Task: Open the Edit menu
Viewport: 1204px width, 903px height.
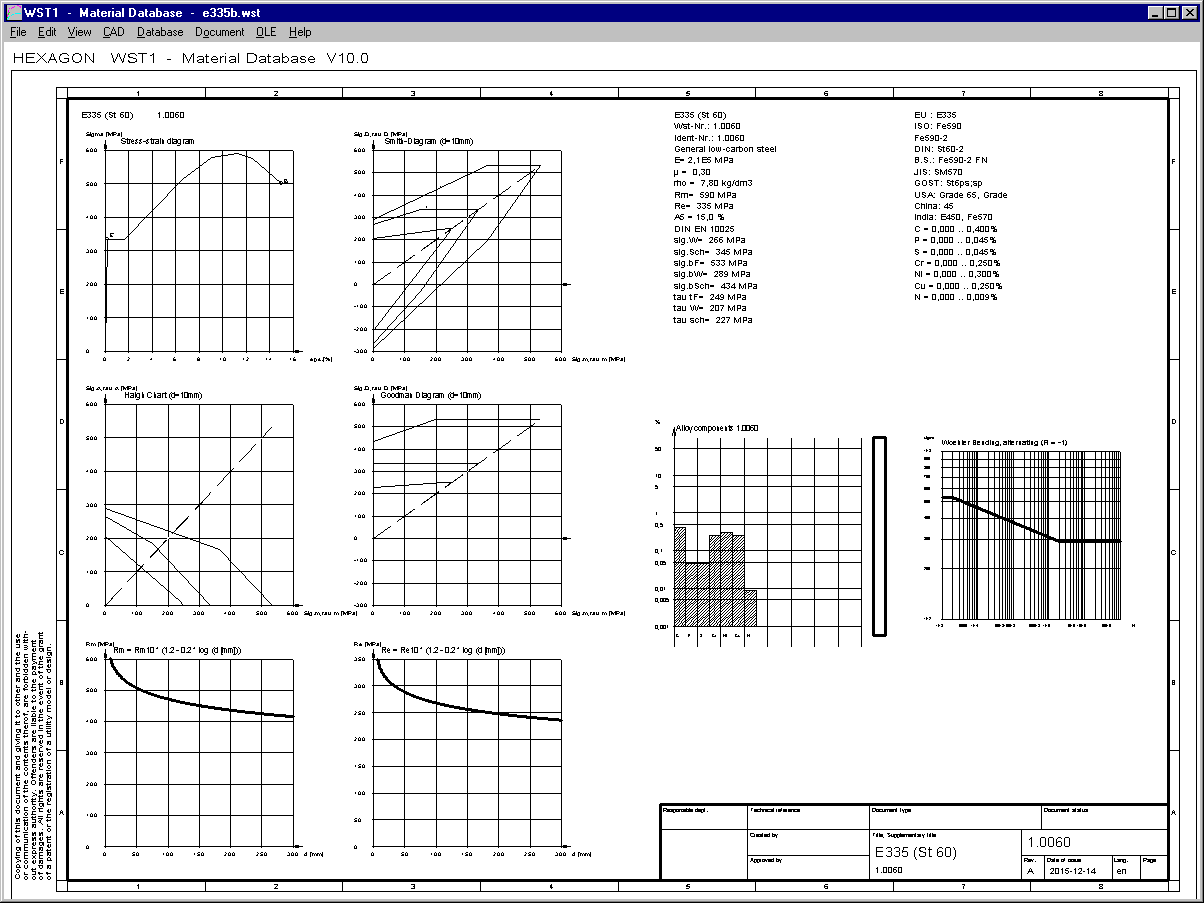Action: point(47,32)
